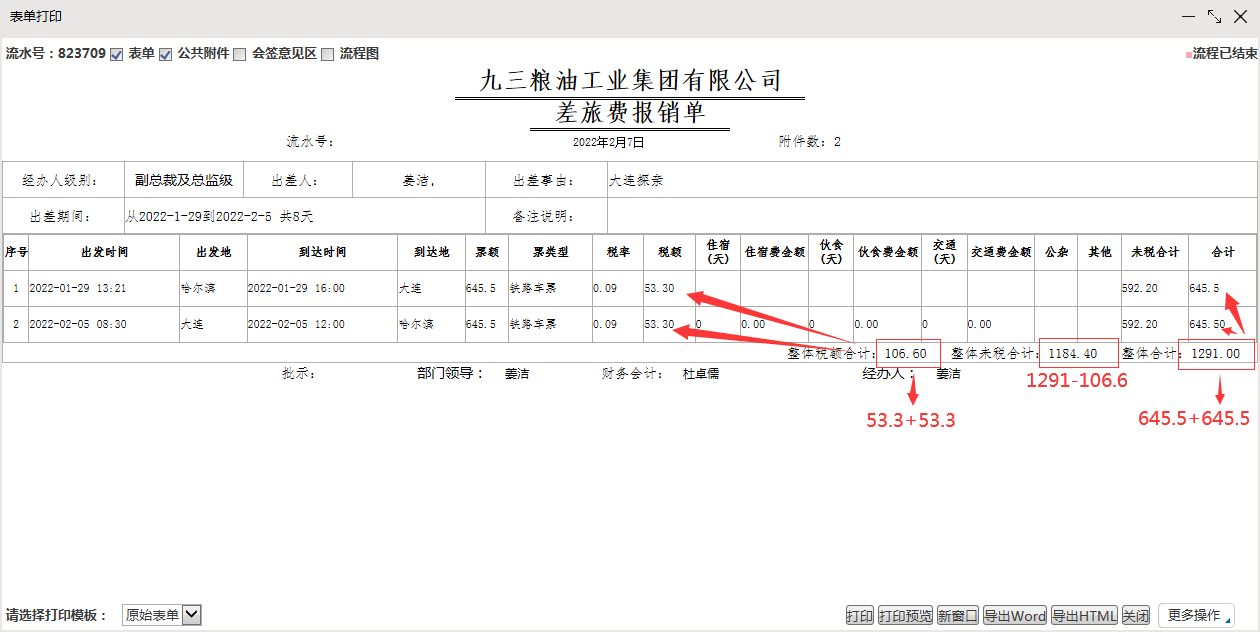Minimize the 表单打印 window

coord(1189,17)
